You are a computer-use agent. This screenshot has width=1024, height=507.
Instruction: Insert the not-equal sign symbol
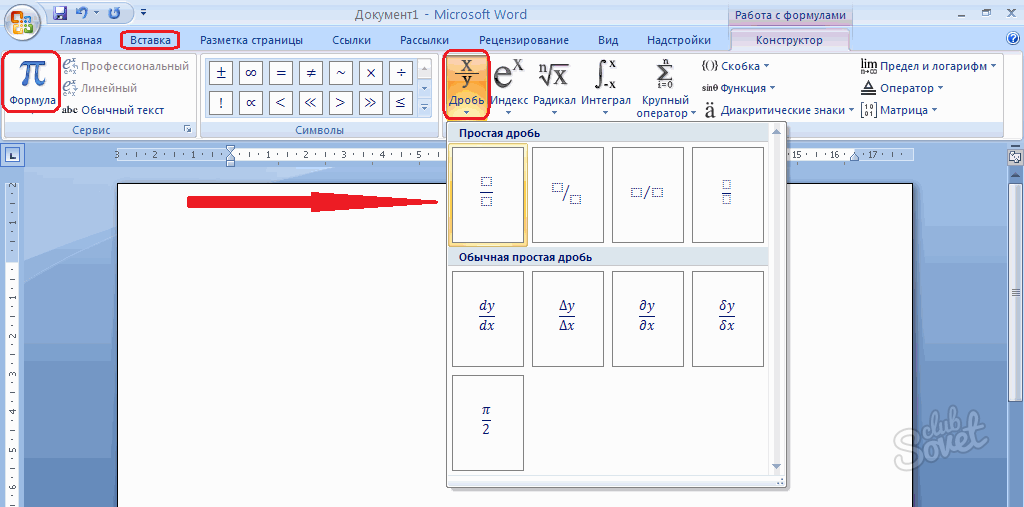tap(311, 73)
